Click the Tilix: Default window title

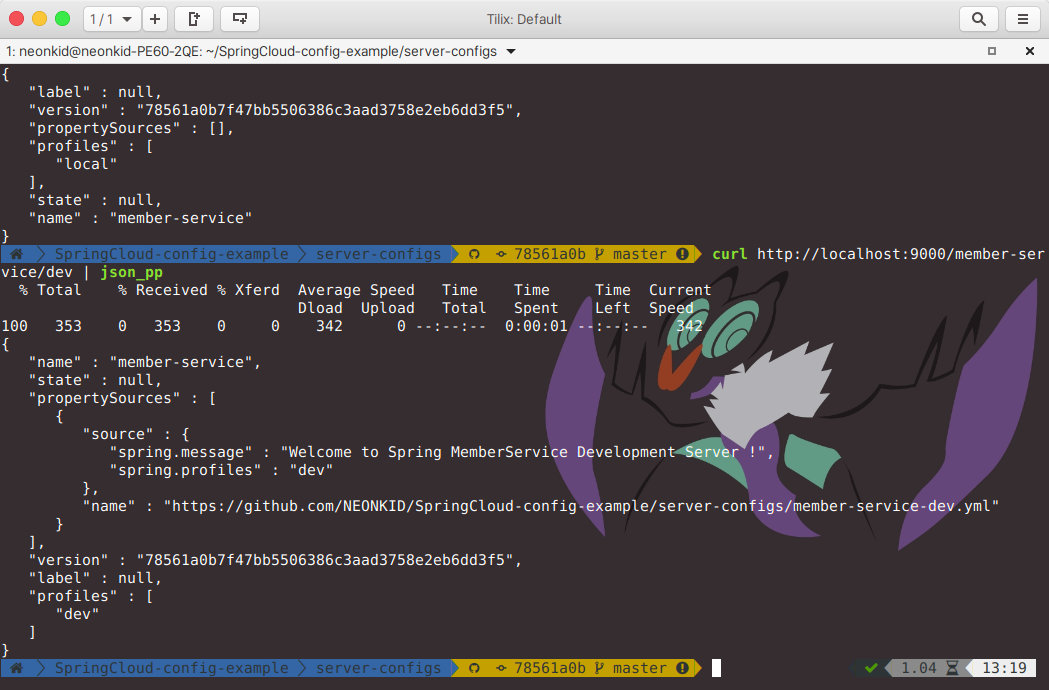[524, 19]
